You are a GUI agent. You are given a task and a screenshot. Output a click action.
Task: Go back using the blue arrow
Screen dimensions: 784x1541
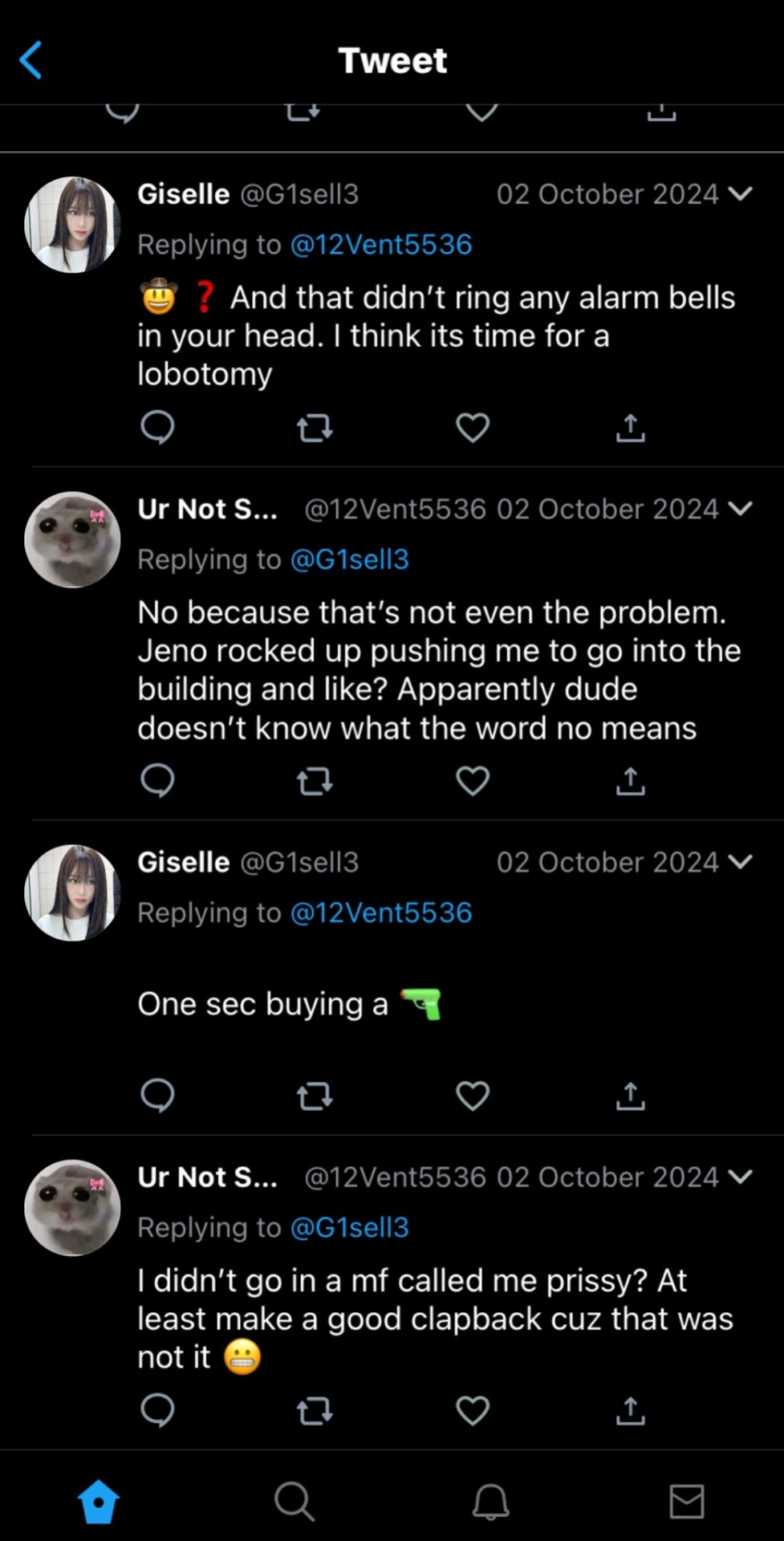30,60
